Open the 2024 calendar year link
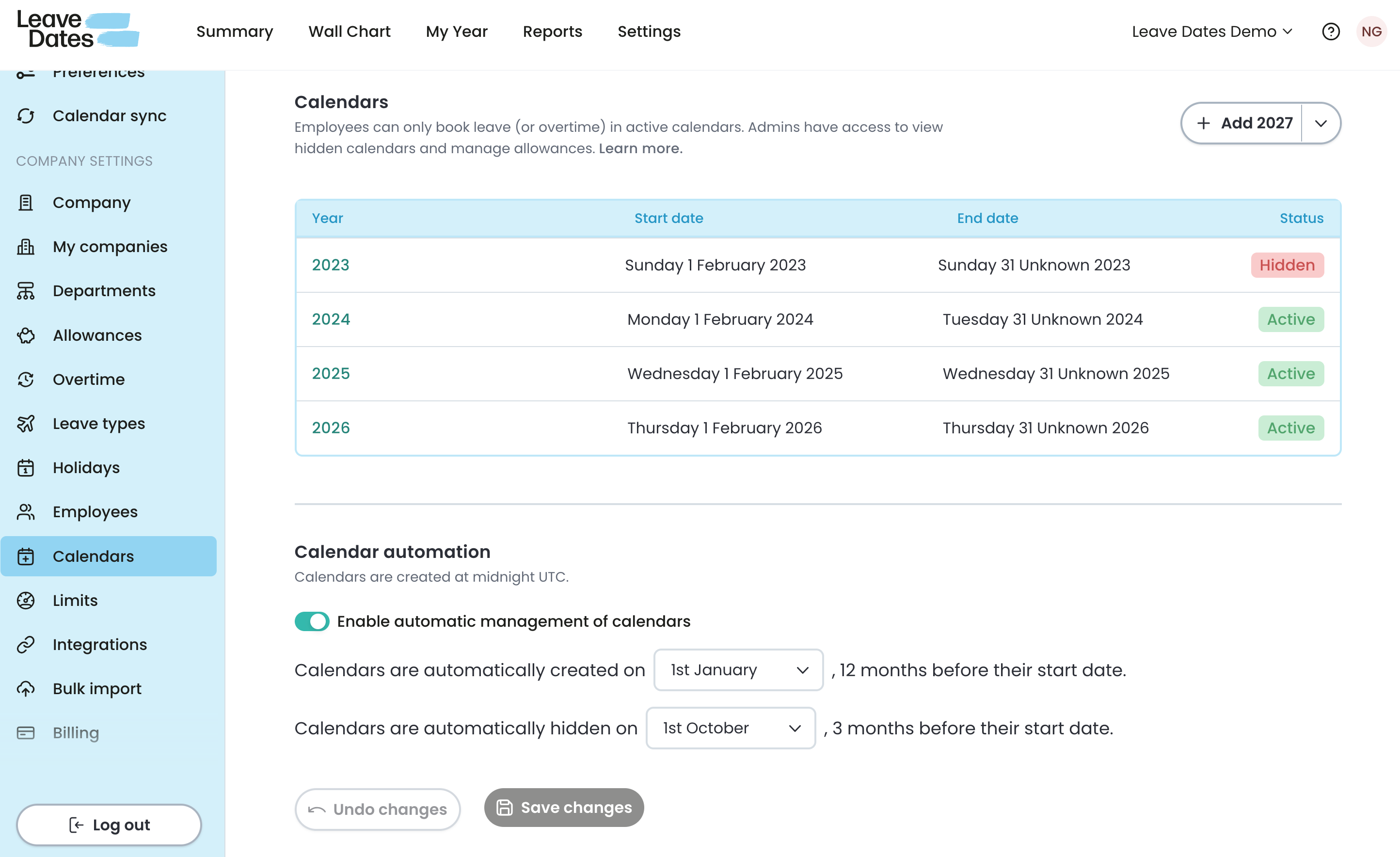Image resolution: width=1400 pixels, height=857 pixels. pos(331,319)
